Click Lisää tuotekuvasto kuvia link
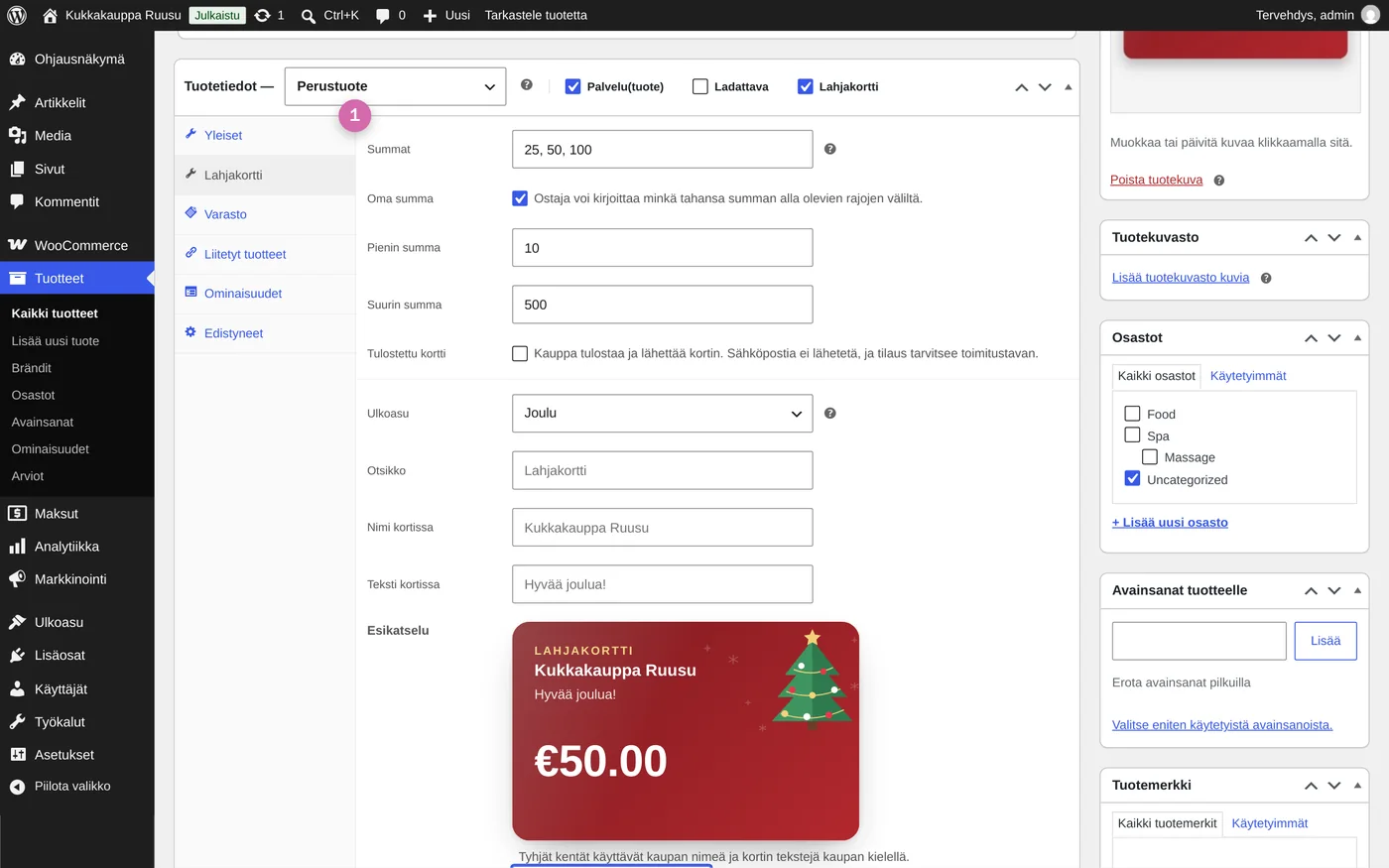Screen dimensions: 1389x868 point(1181,278)
